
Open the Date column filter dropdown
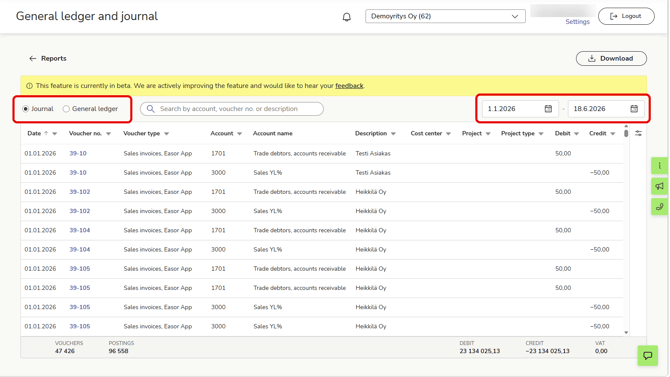point(55,134)
